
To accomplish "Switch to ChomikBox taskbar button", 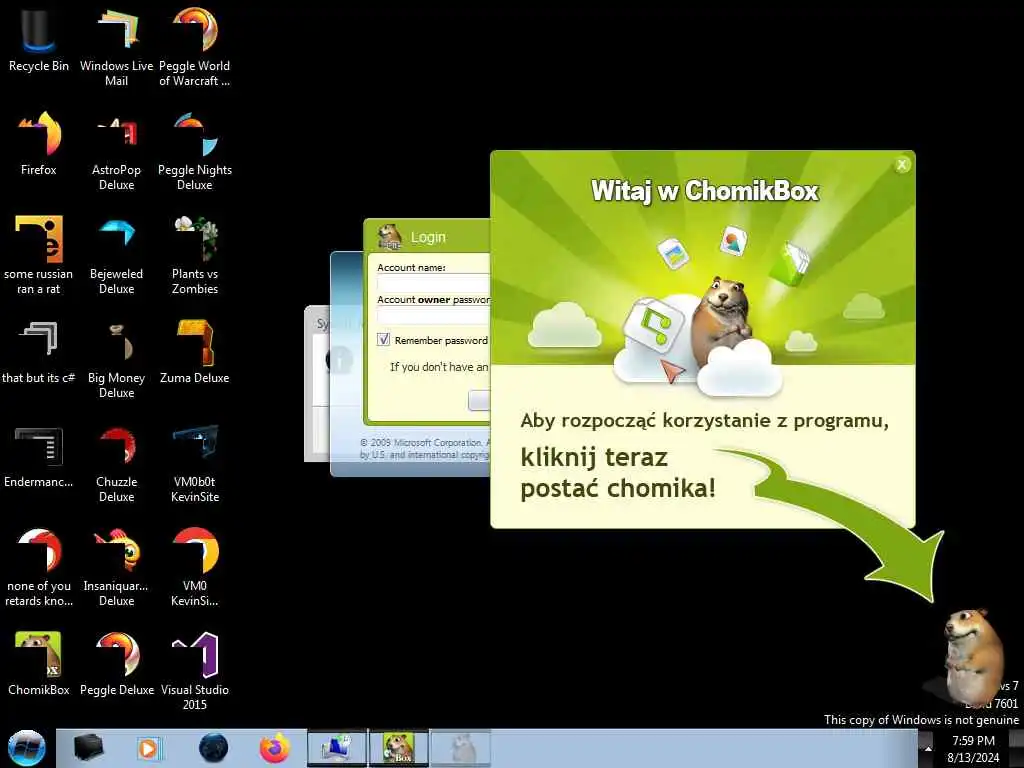I will click(x=399, y=748).
